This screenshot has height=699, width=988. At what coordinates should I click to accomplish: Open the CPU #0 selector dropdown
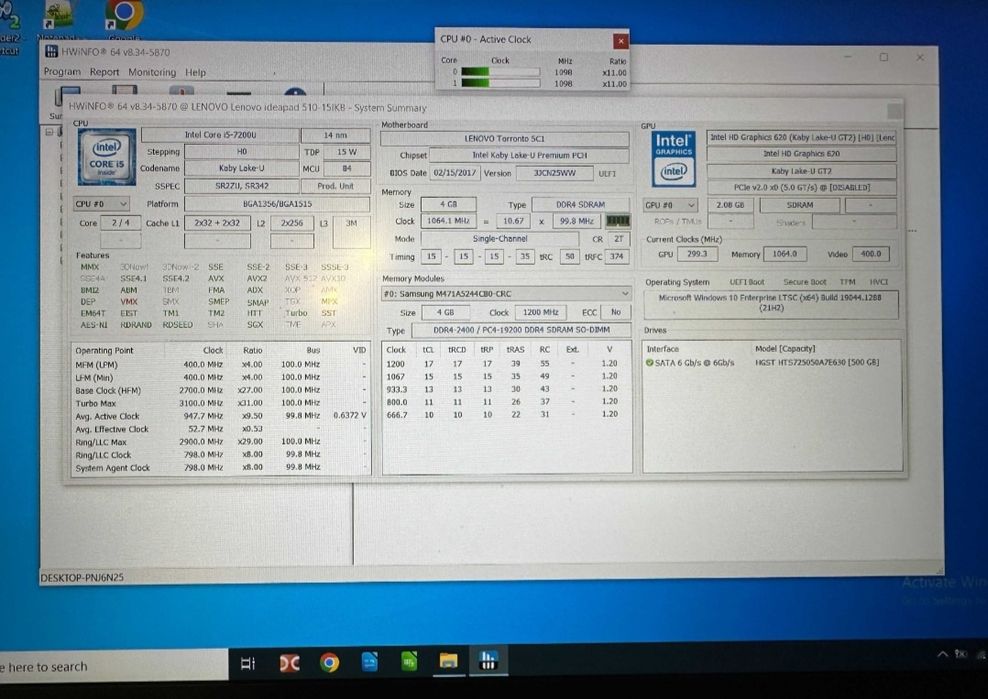coord(101,204)
